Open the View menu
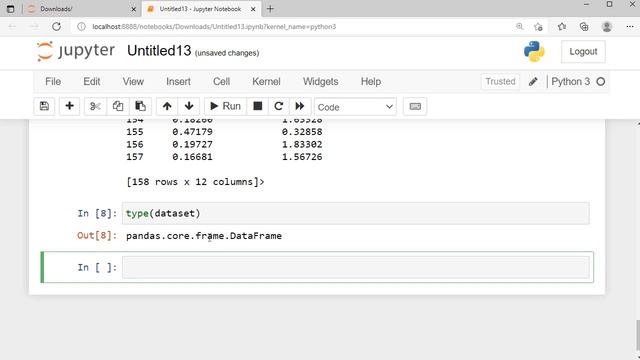 point(133,82)
